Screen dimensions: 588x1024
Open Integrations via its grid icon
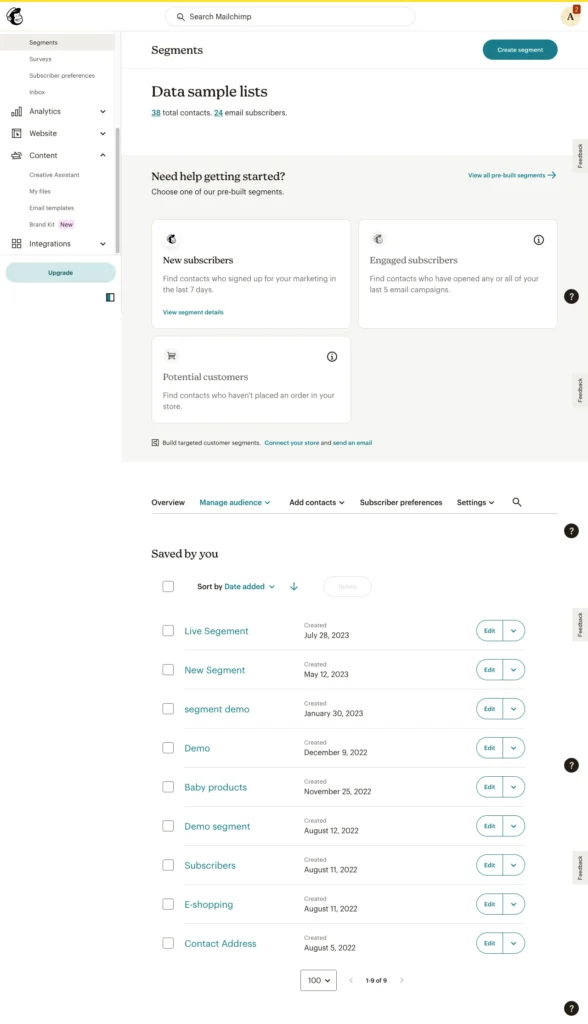click(x=15, y=243)
